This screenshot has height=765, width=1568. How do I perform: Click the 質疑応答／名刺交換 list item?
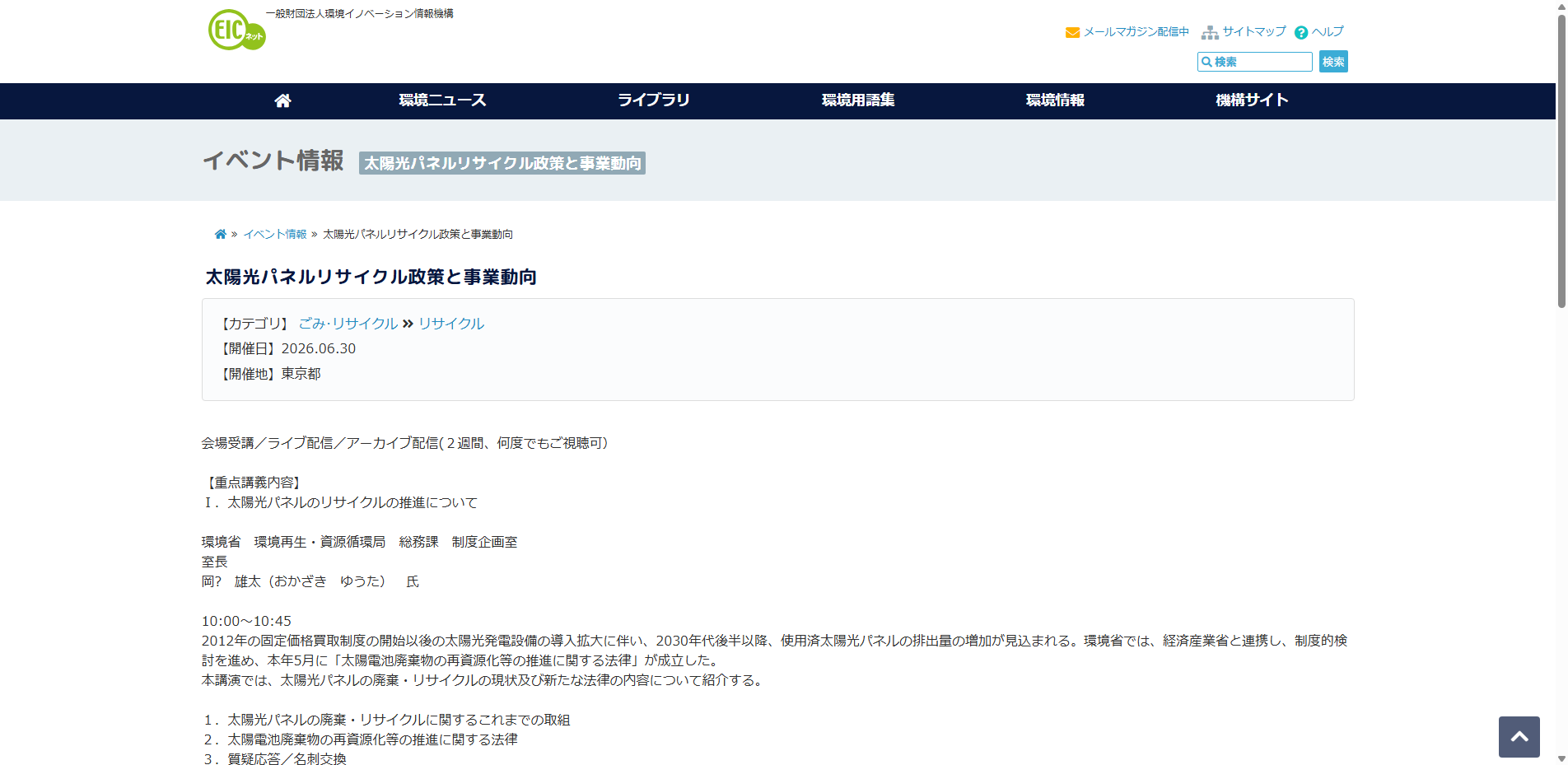click(x=287, y=759)
